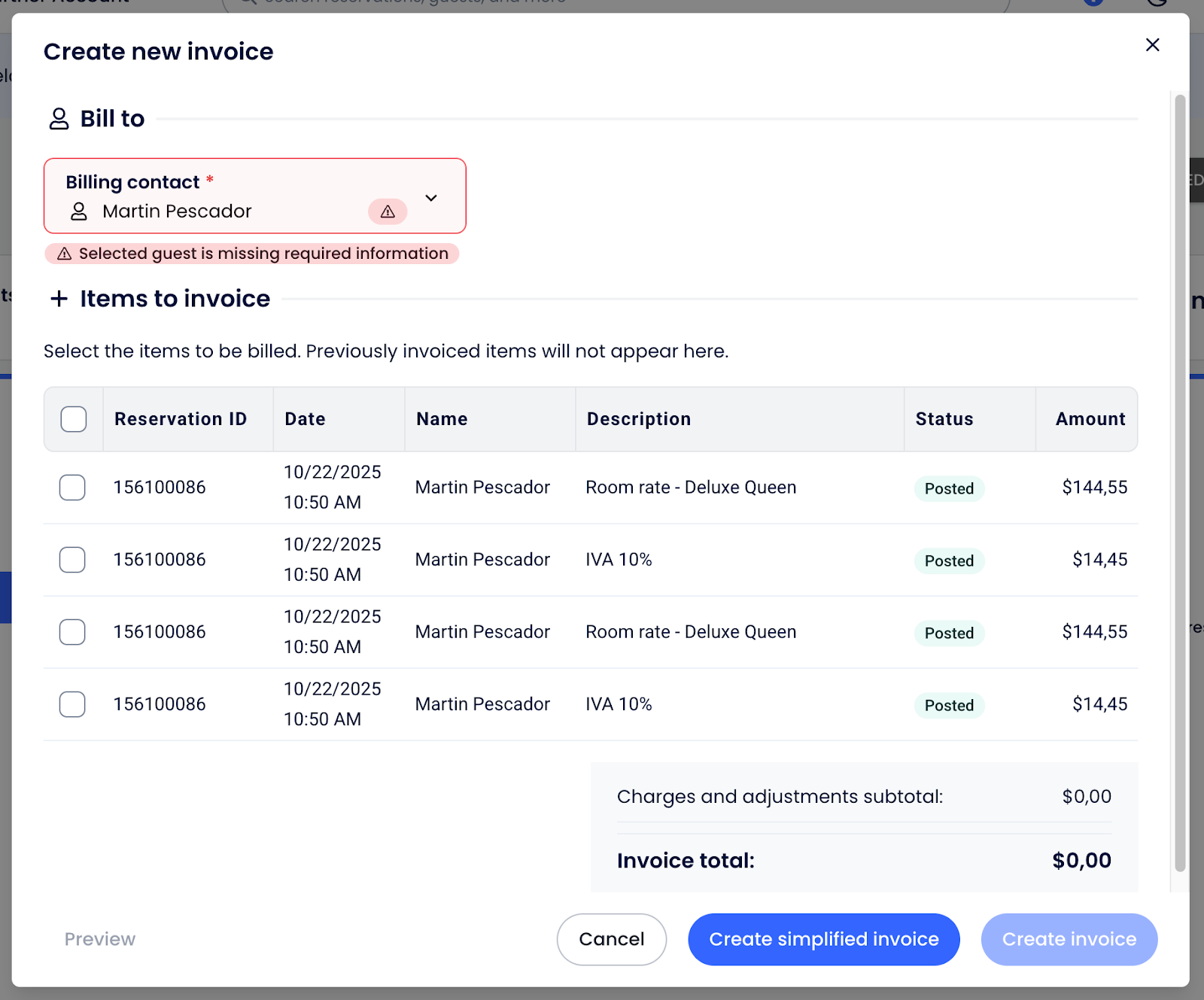Click the Amount column header
1204x1000 pixels.
1090,419
